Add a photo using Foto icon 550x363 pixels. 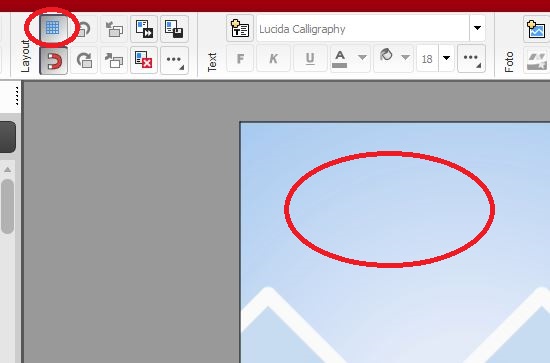[x=536, y=29]
